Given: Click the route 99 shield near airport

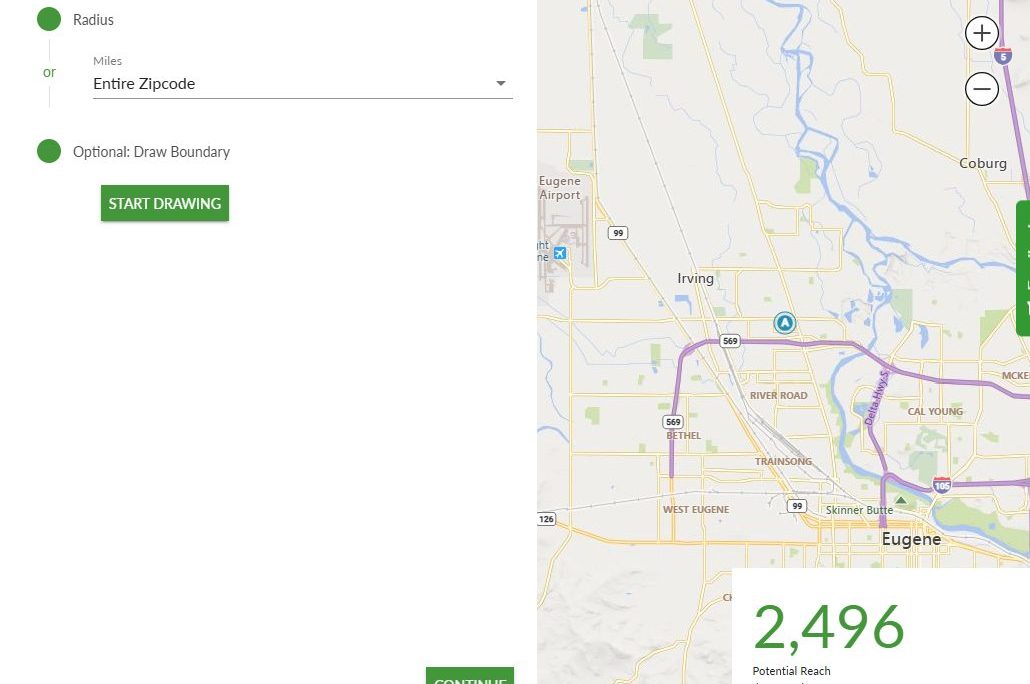Looking at the screenshot, I should click(x=617, y=233).
